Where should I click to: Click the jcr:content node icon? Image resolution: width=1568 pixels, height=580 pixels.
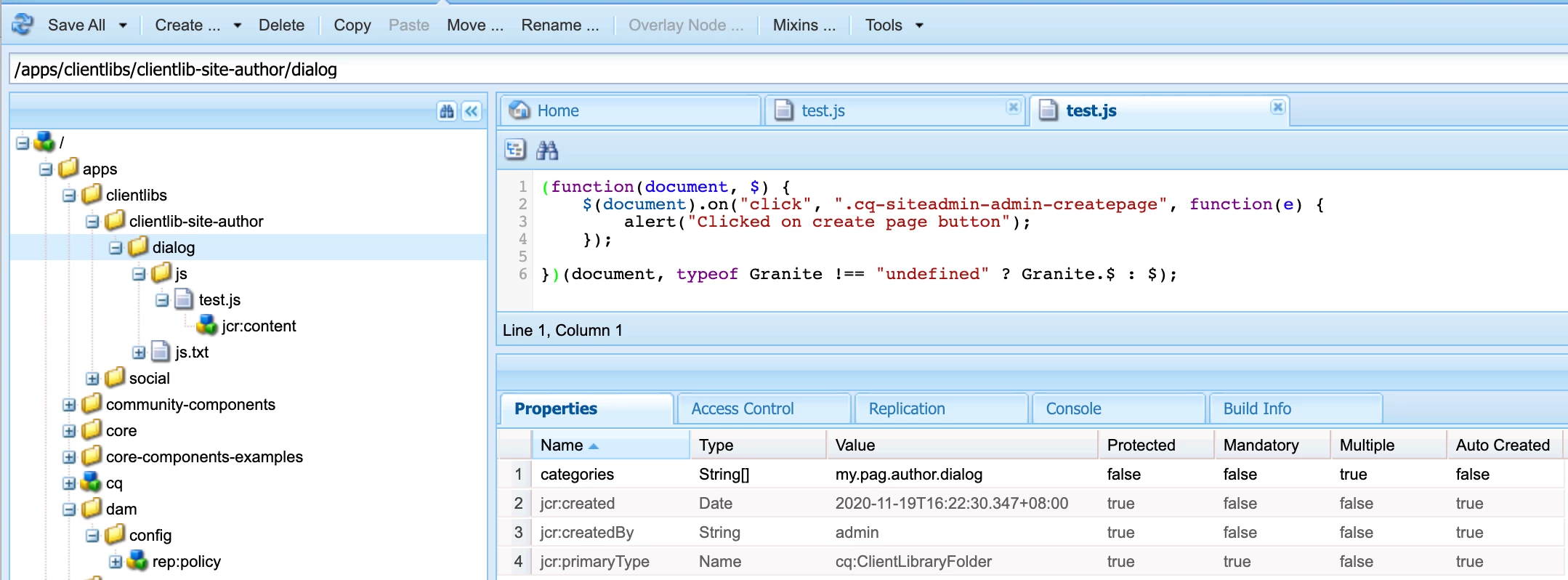coord(208,325)
